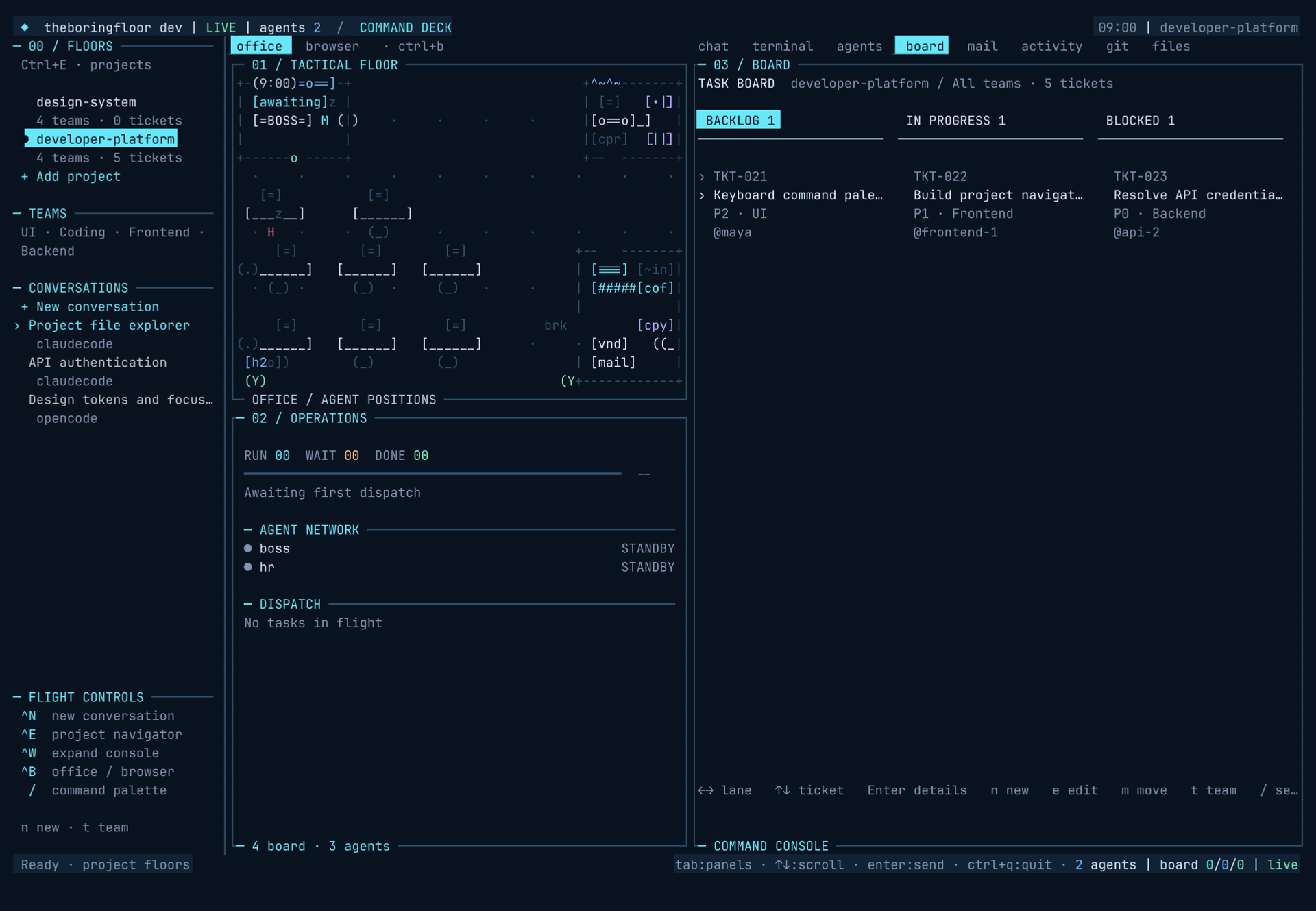
Task: Click the diamond logo icon in header
Action: (x=25, y=27)
